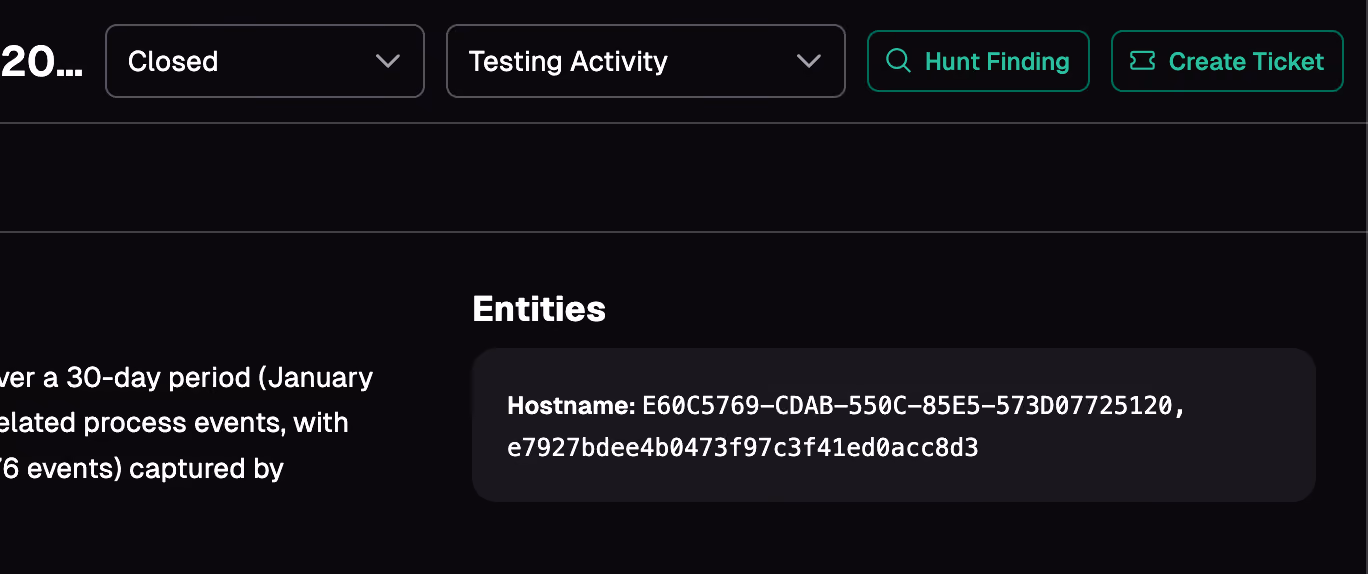The height and width of the screenshot is (574, 1368).
Task: Click the text 'elated process events, with'
Action: (x=174, y=423)
